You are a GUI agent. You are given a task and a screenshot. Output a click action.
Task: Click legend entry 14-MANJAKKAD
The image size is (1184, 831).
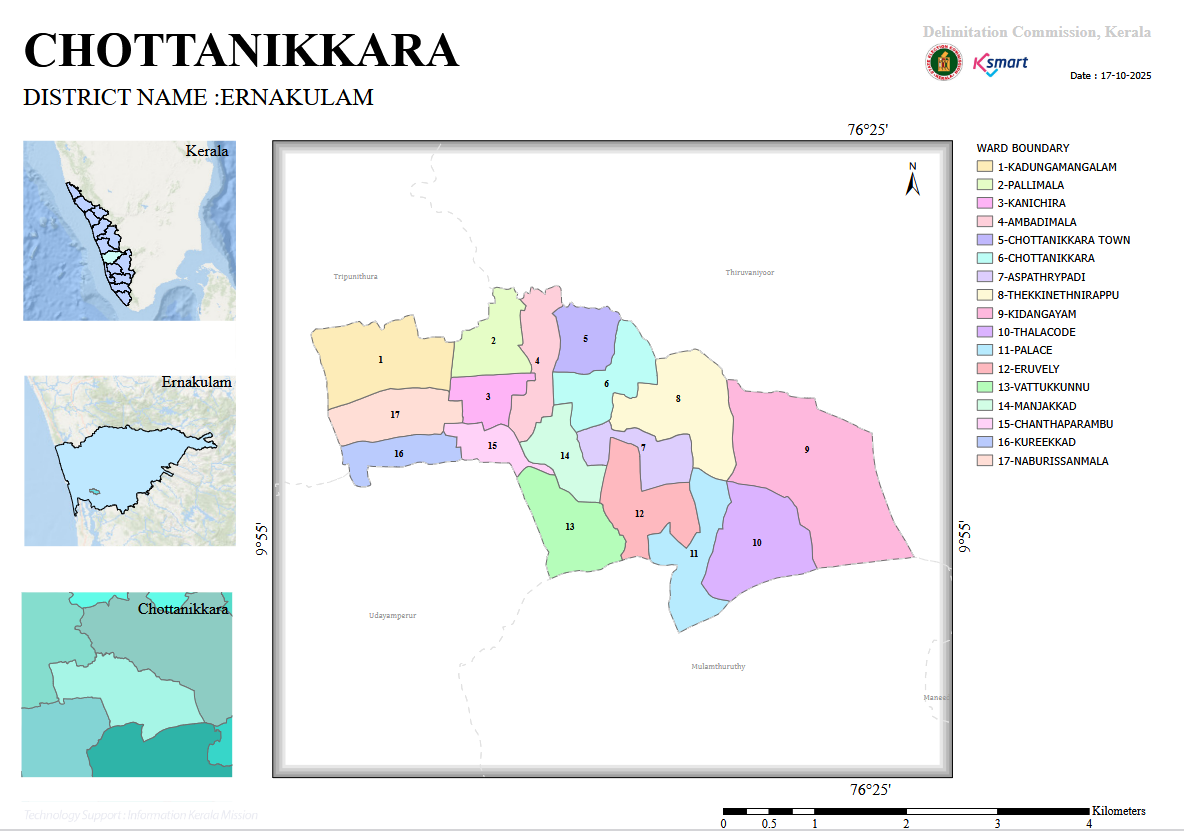click(x=1037, y=406)
